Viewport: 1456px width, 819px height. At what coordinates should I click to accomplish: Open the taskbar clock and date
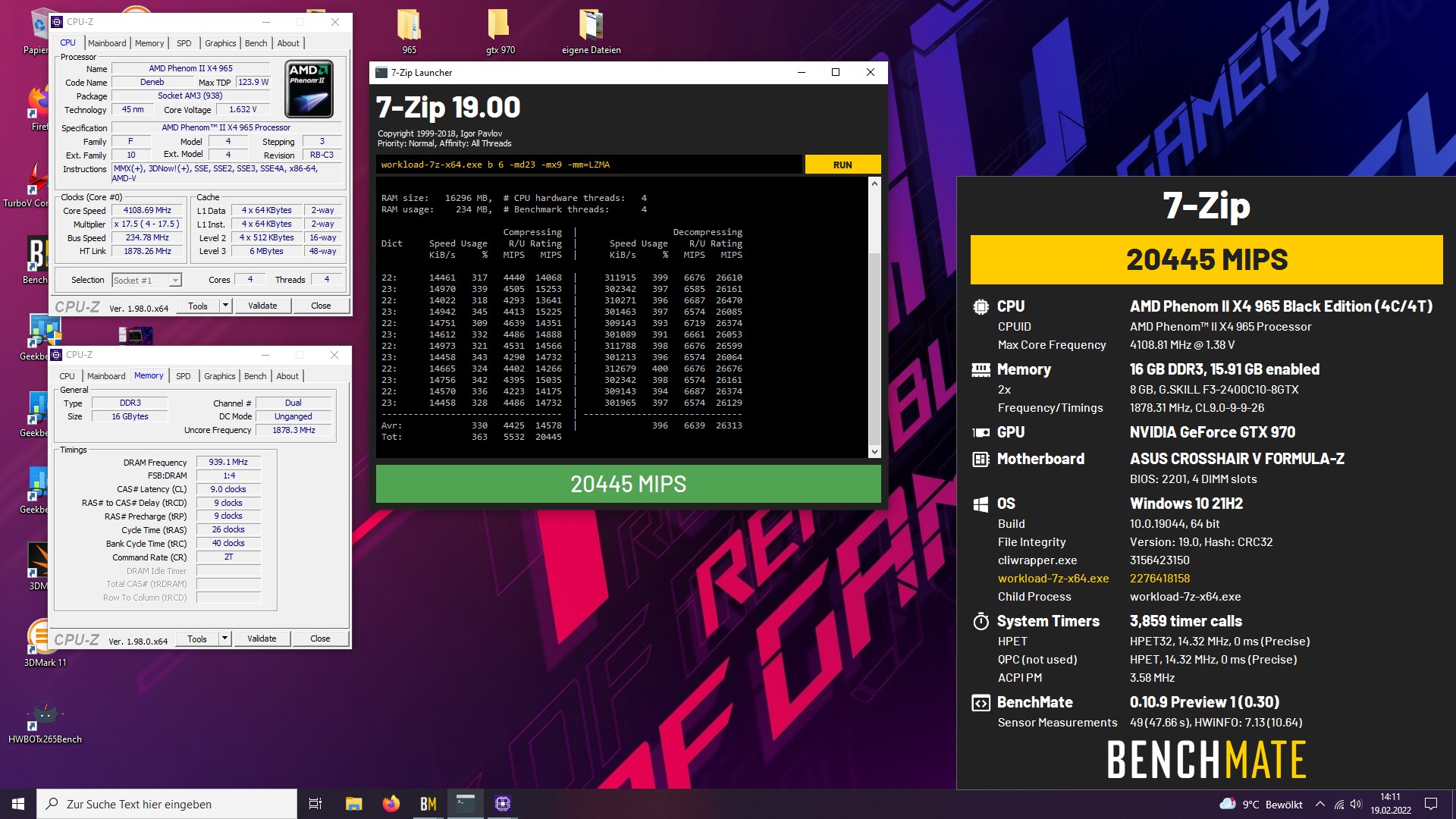click(1391, 804)
